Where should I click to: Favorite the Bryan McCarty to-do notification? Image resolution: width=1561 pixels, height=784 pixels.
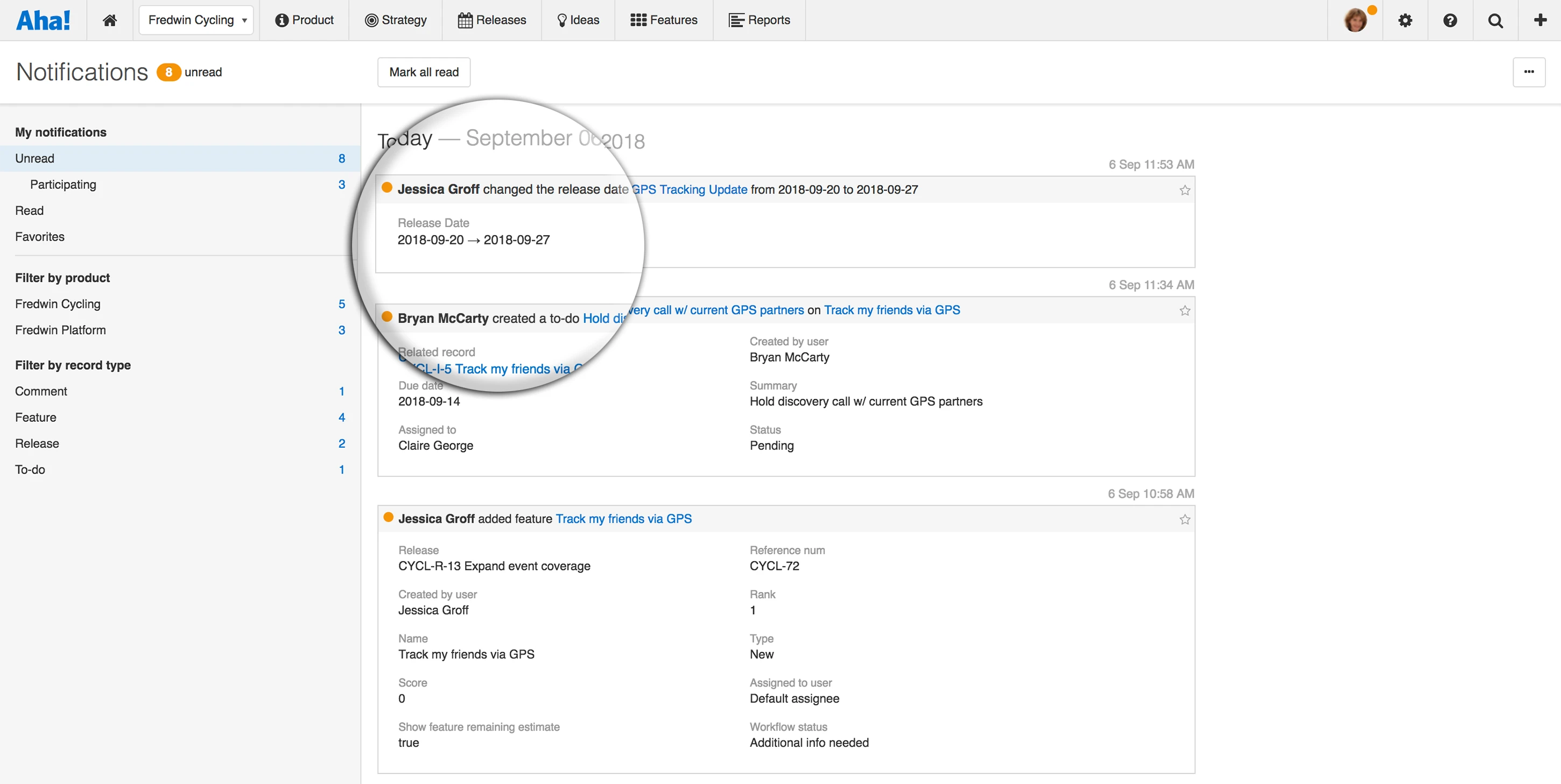[1184, 311]
